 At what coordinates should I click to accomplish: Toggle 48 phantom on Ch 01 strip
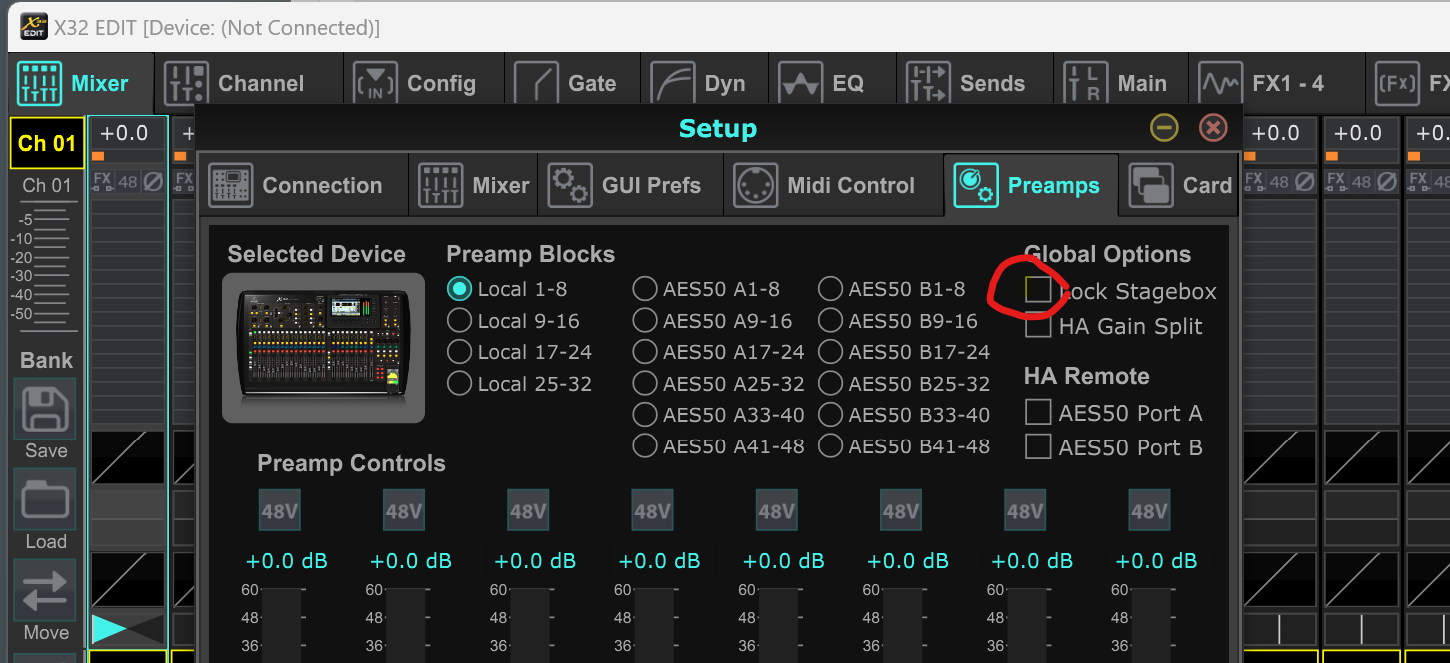click(128, 181)
